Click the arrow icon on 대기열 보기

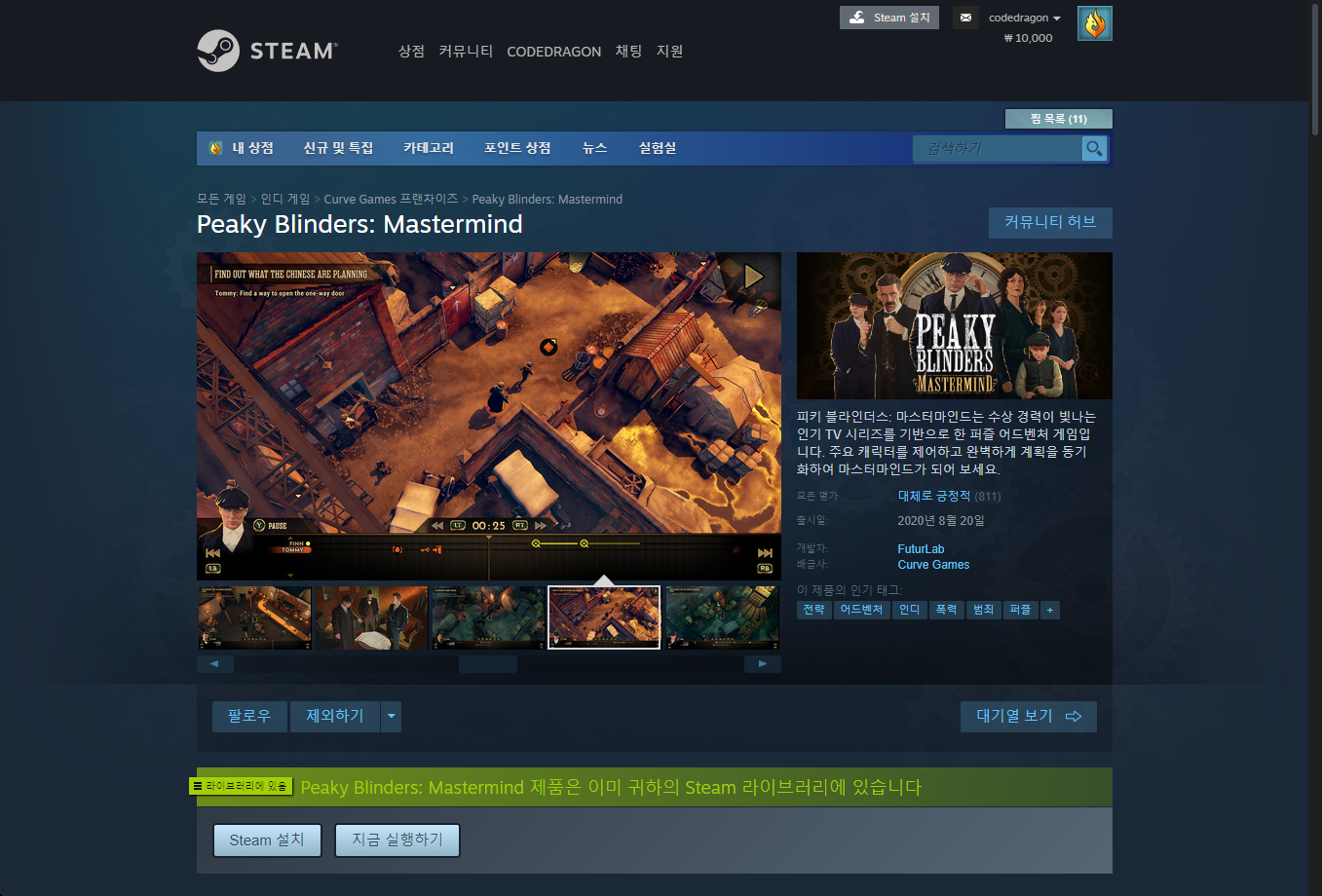pyautogui.click(x=1074, y=716)
